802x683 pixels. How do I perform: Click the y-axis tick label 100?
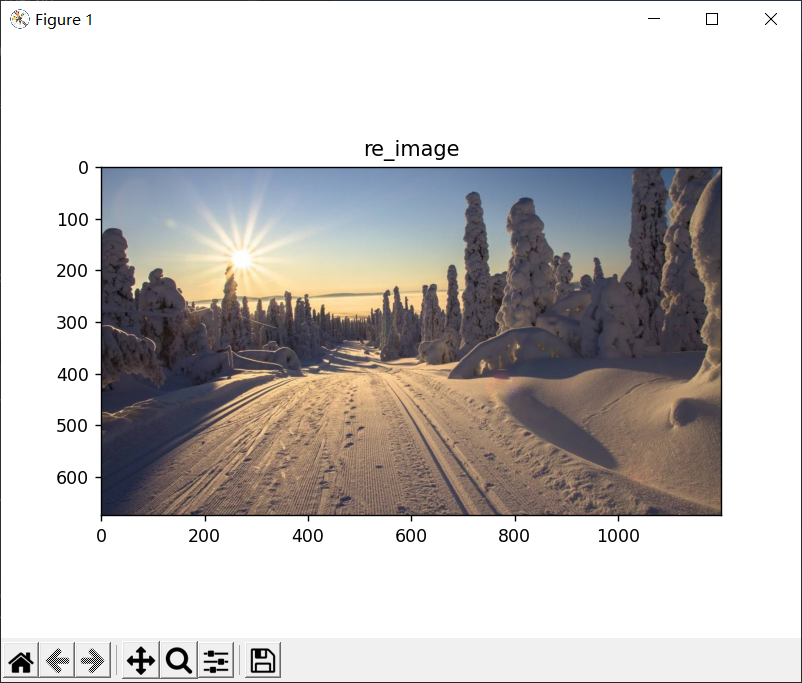[73, 219]
